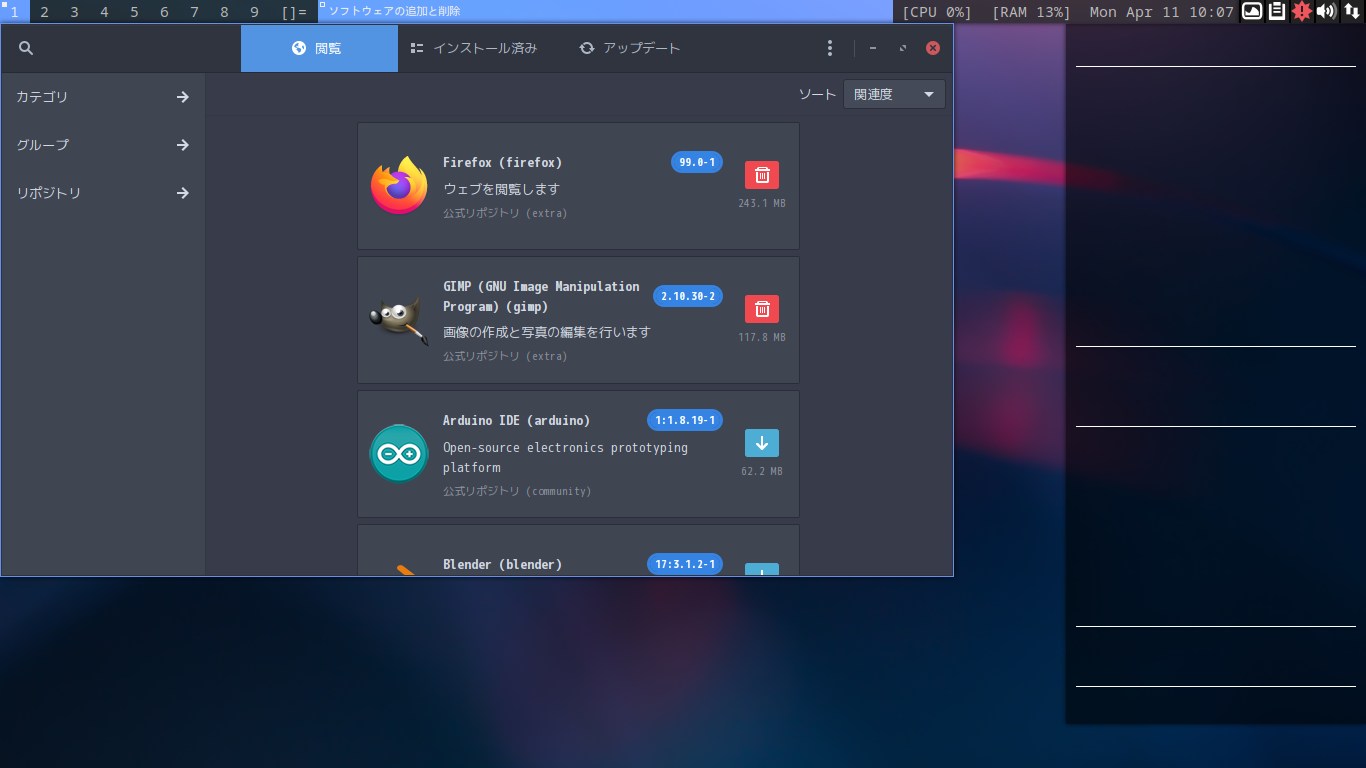Open the cloud tray icon
This screenshot has height=768, width=1366.
tap(1252, 11)
